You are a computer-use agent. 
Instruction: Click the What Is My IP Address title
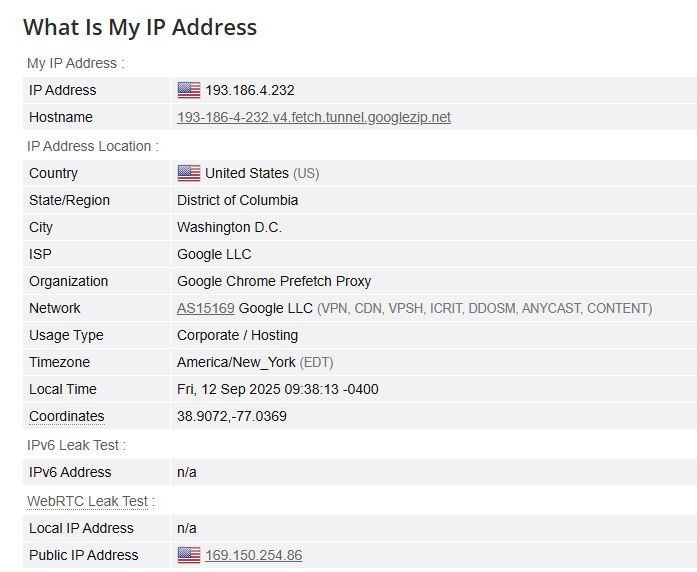coord(140,28)
